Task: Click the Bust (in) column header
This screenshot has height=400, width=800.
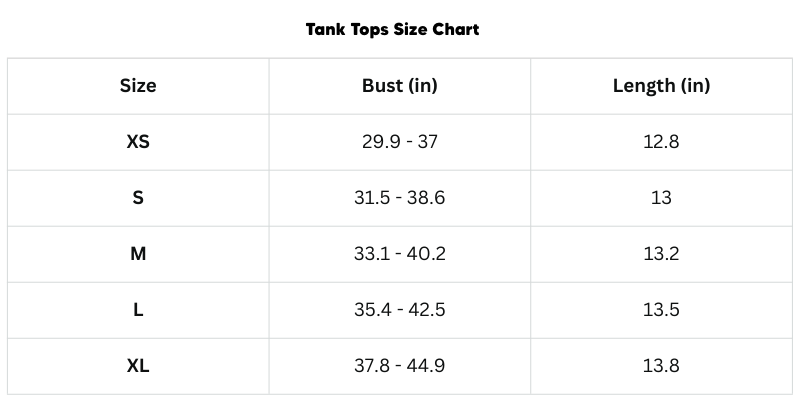Action: [x=400, y=86]
